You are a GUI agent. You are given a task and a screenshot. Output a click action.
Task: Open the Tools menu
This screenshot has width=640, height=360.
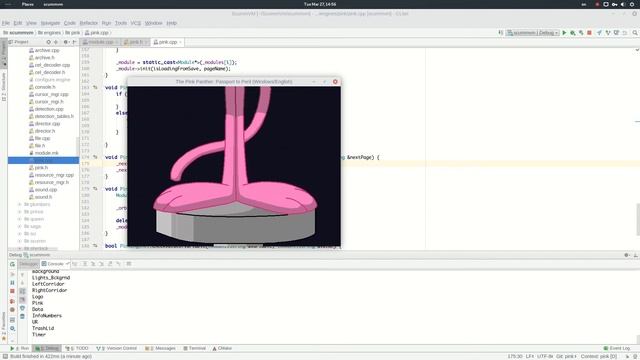(x=121, y=23)
